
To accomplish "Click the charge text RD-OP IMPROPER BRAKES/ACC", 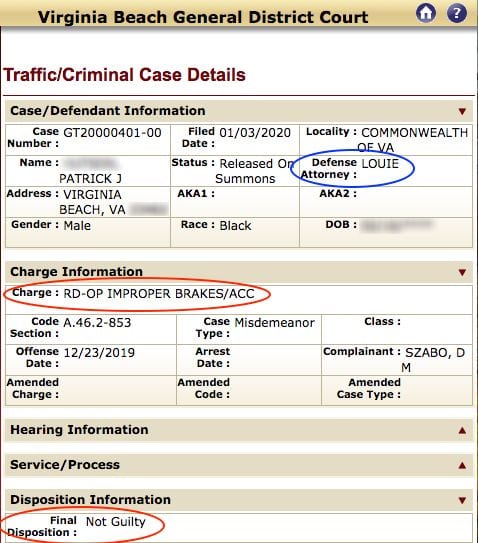I will click(x=159, y=294).
